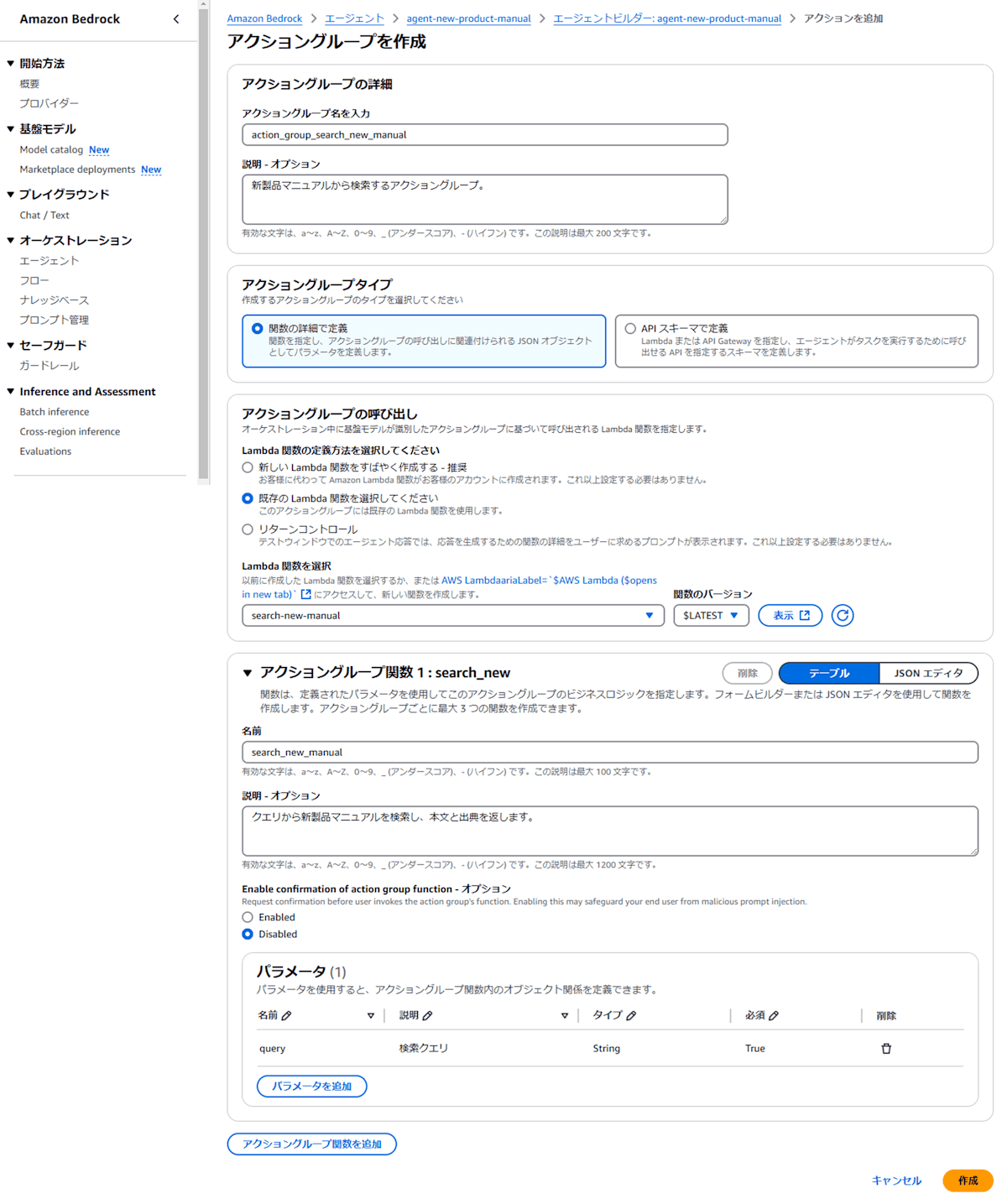Choose リターンコントロール option
1007x1204 pixels.
pos(248,529)
